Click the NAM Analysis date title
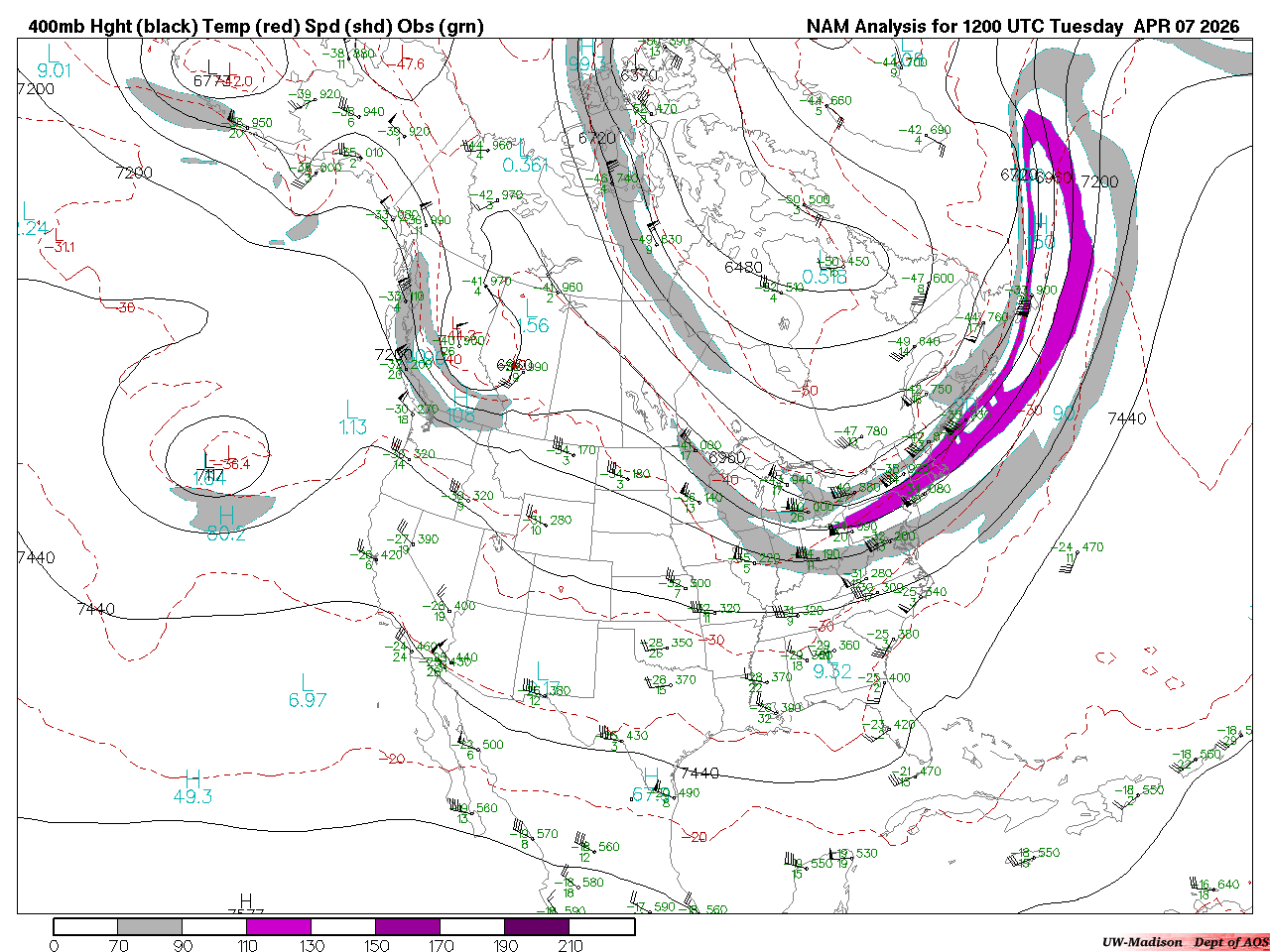The width and height of the screenshot is (1270, 952). (1022, 26)
